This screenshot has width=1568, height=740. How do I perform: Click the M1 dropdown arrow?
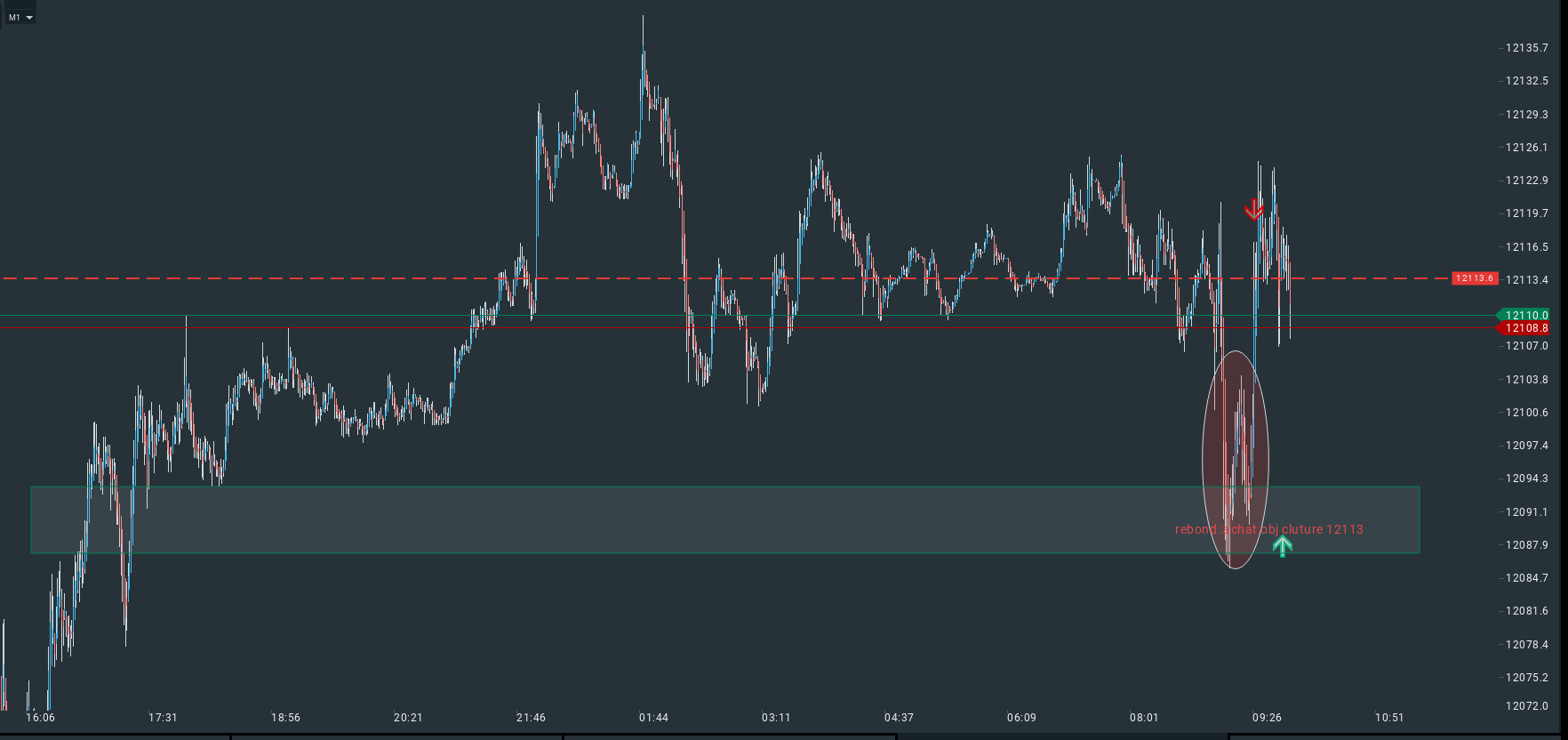pyautogui.click(x=29, y=17)
